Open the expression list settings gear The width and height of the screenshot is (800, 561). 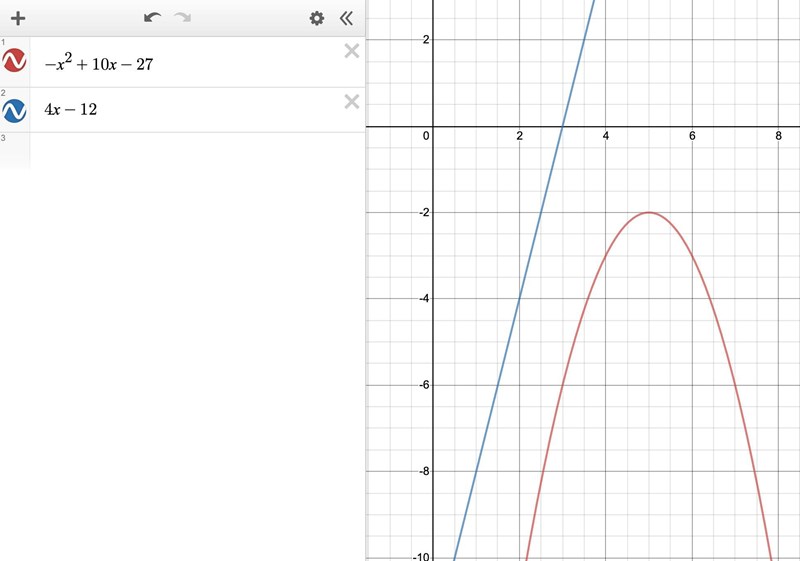pos(317,18)
